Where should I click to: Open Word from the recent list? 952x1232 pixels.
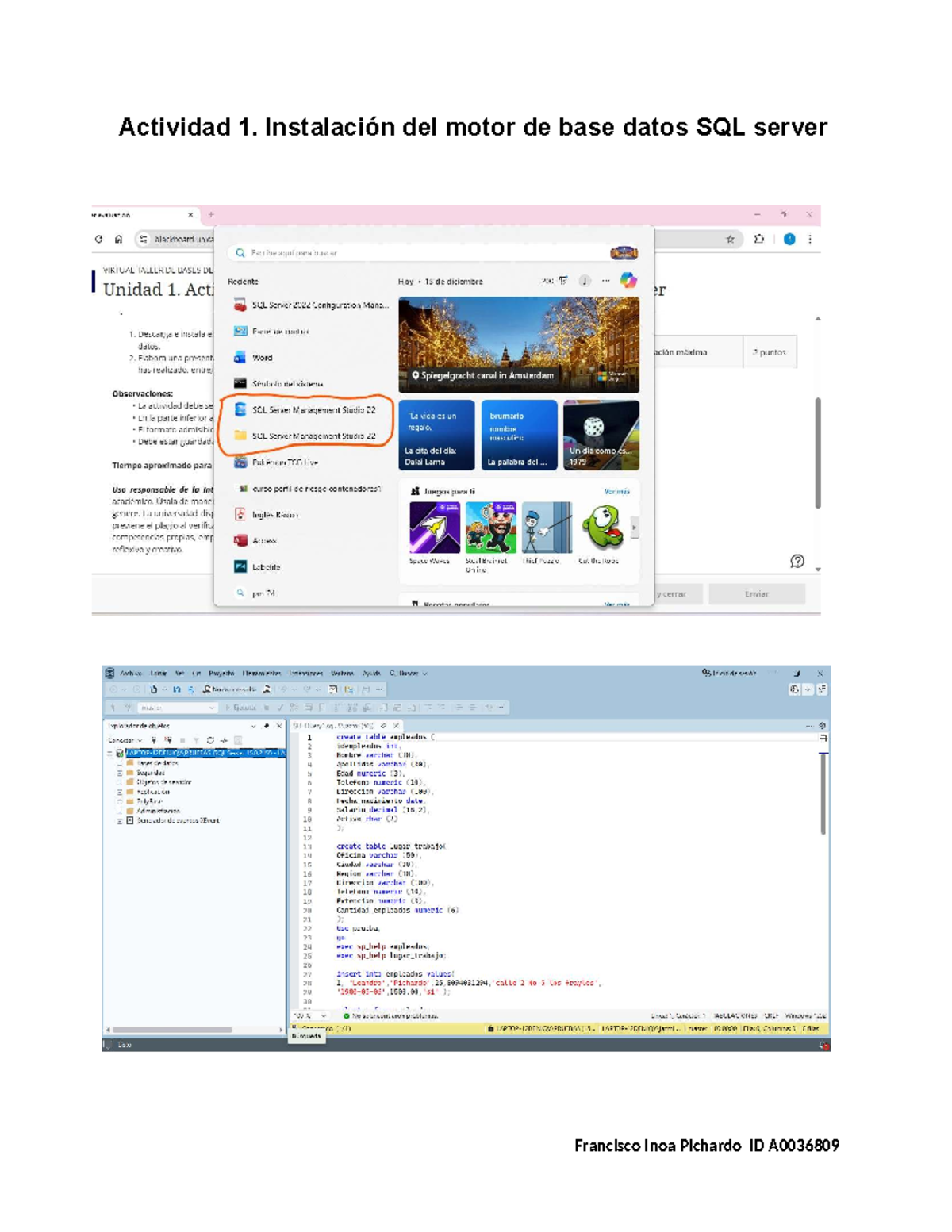tap(254, 358)
